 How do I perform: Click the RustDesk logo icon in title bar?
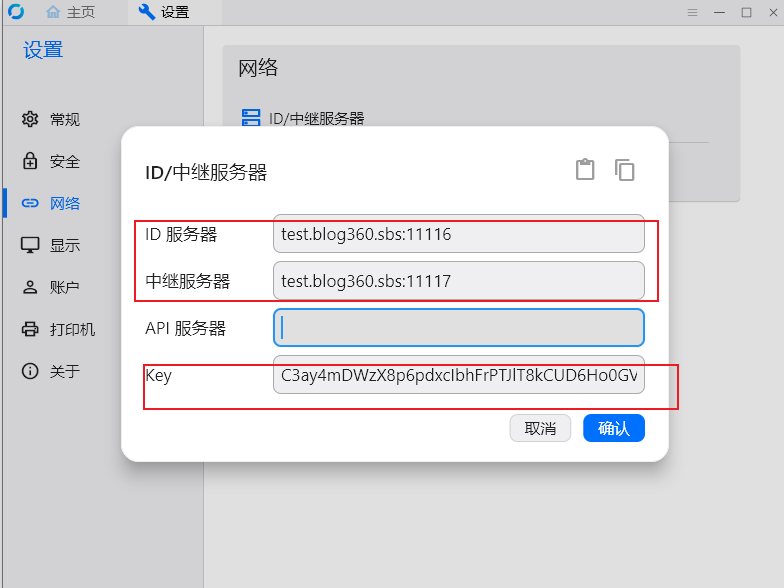16,12
